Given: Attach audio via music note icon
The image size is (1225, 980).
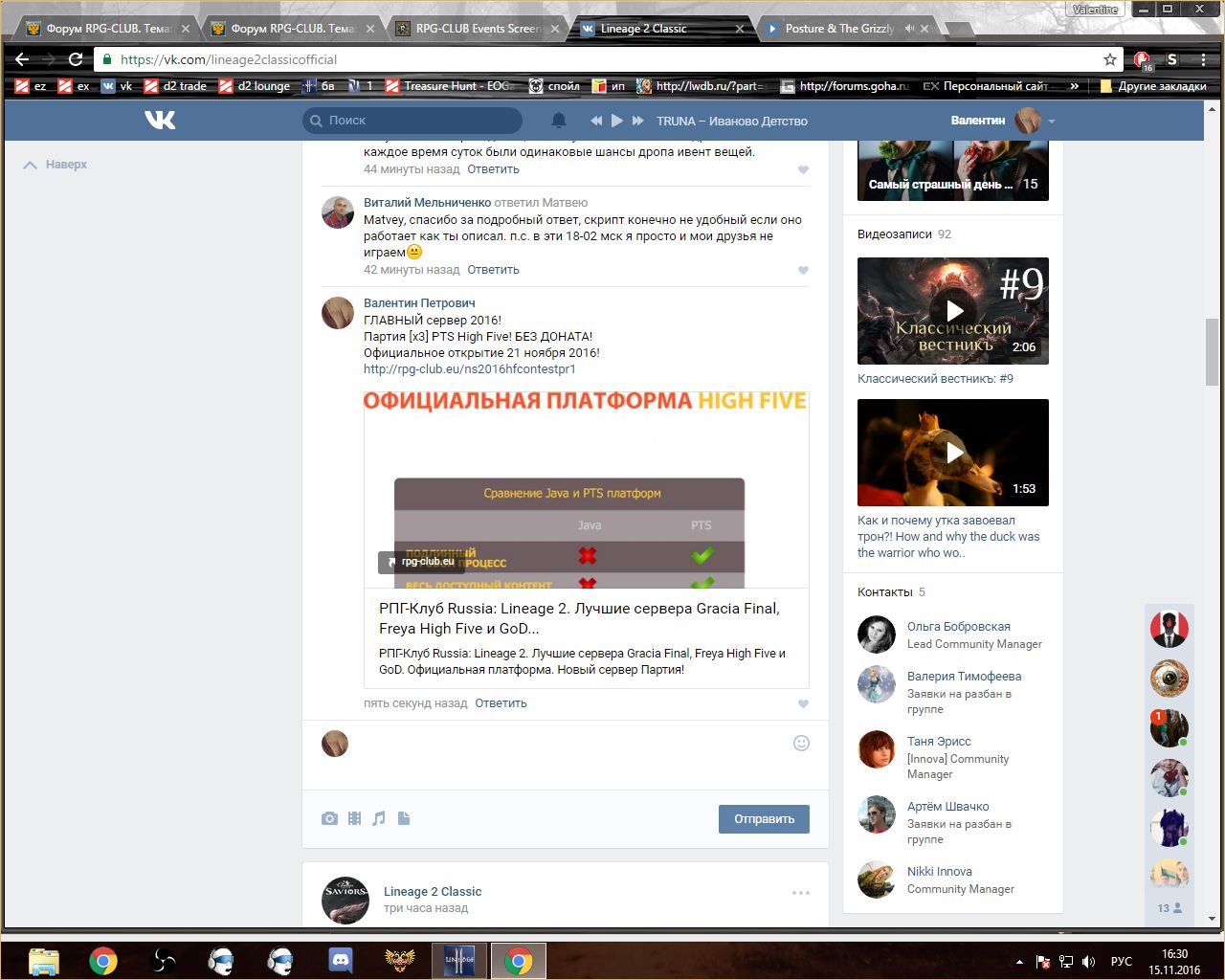Looking at the screenshot, I should pos(379,818).
